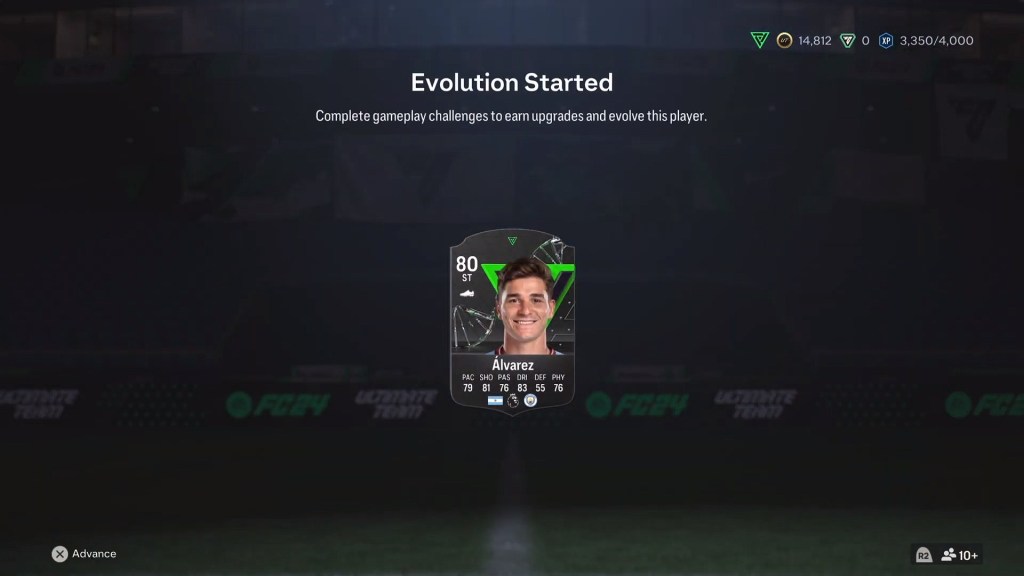Click the small evolution triangle atop card
The width and height of the screenshot is (1024, 576).
pos(512,241)
